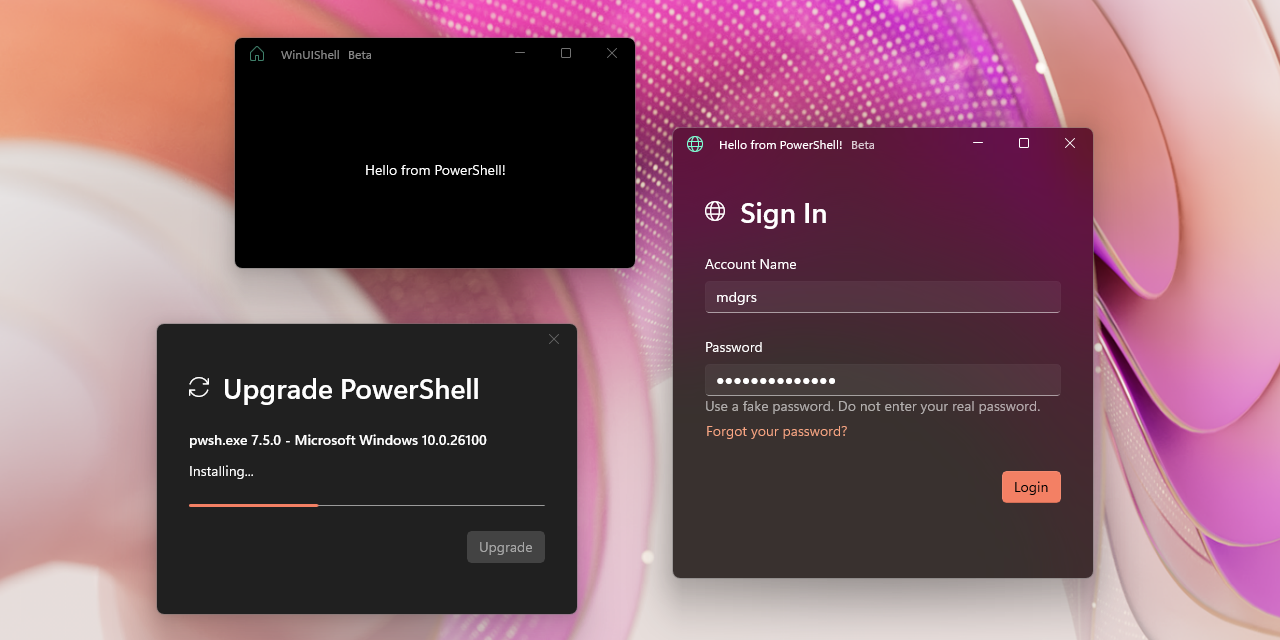This screenshot has width=1280, height=640.
Task: Click the Beta label in Sign In title bar
Action: point(863,145)
